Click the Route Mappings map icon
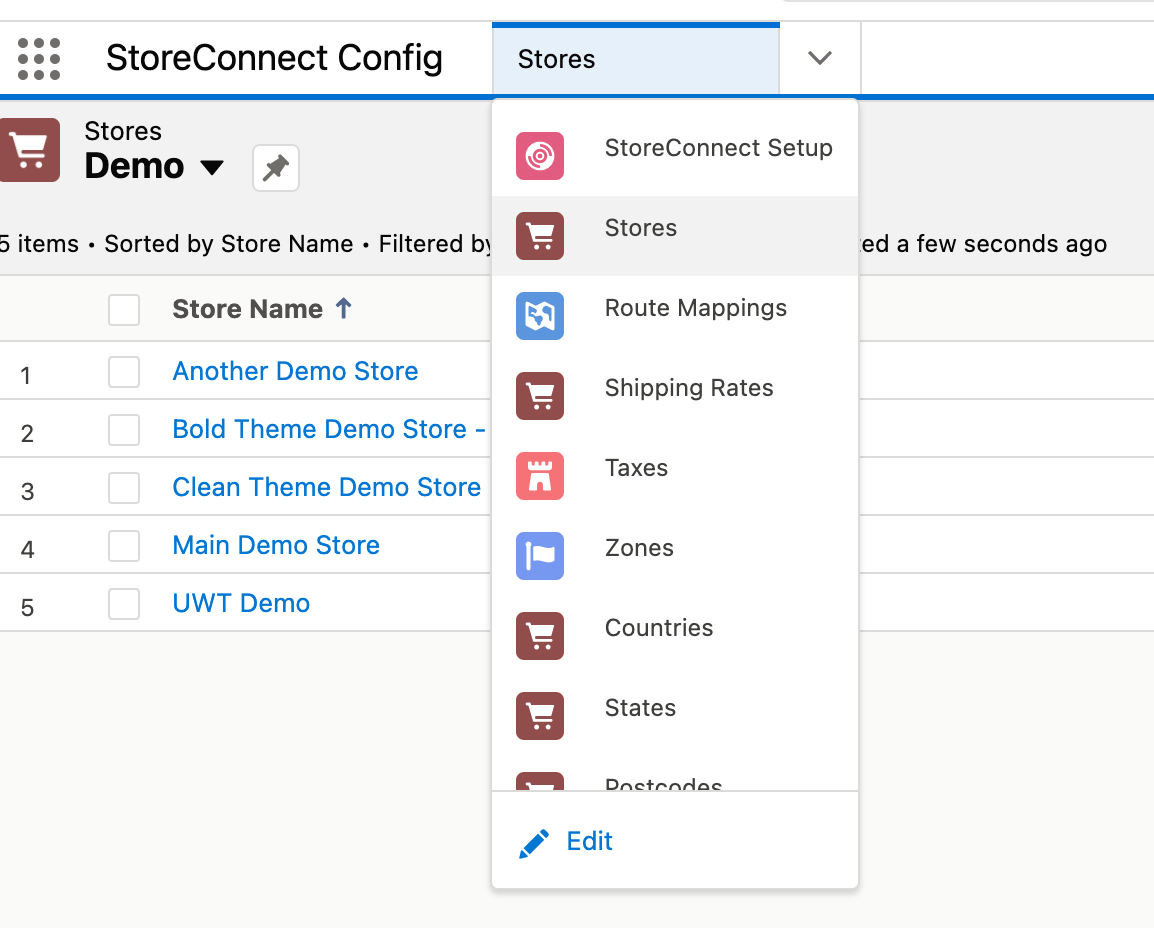This screenshot has width=1154, height=928. (x=540, y=316)
